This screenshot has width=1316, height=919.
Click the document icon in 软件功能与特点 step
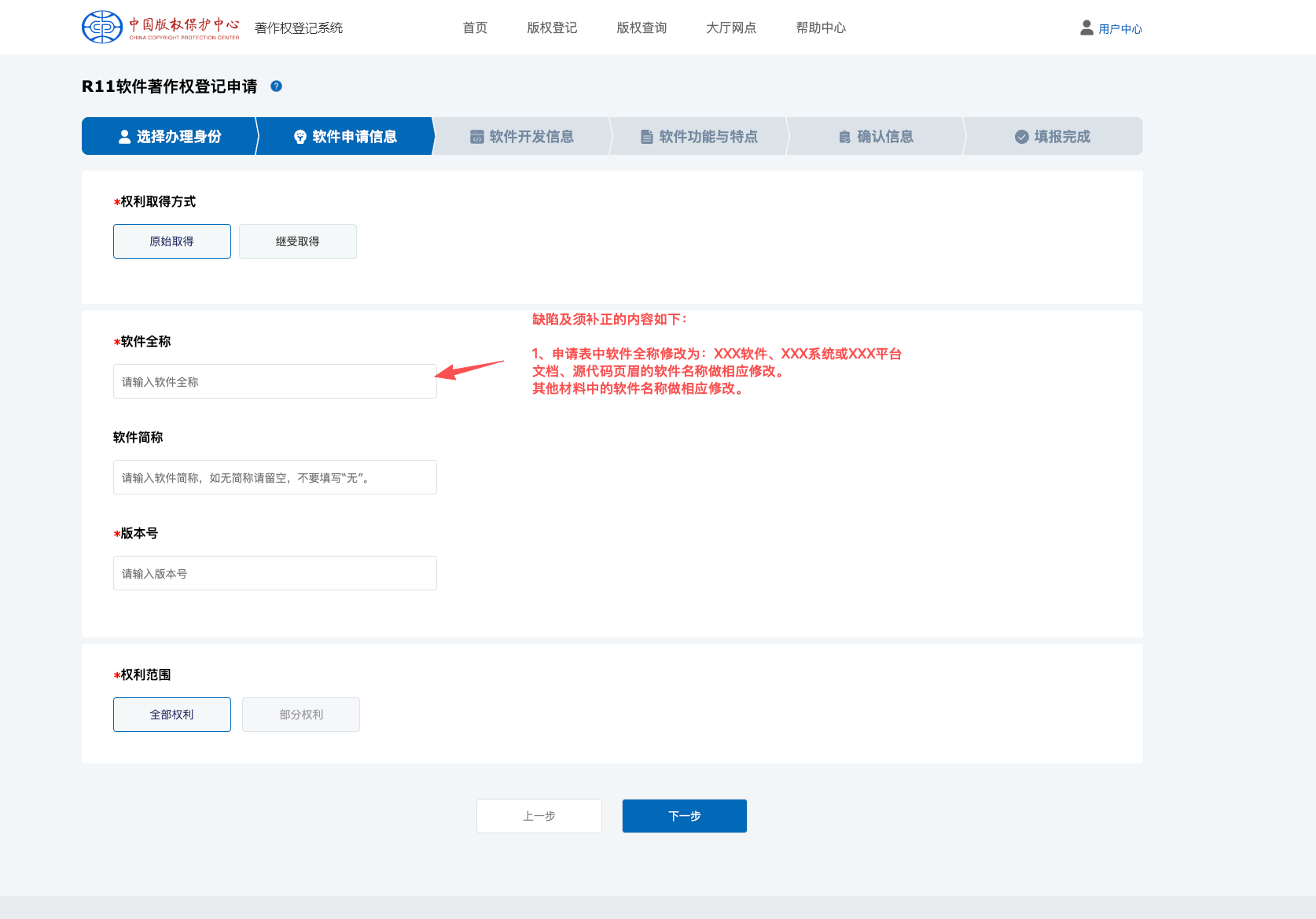pyautogui.click(x=646, y=137)
